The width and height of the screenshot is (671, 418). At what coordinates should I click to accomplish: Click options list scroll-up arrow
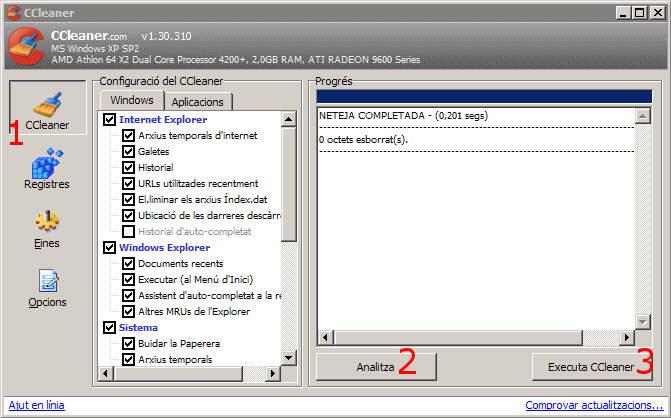[289, 119]
